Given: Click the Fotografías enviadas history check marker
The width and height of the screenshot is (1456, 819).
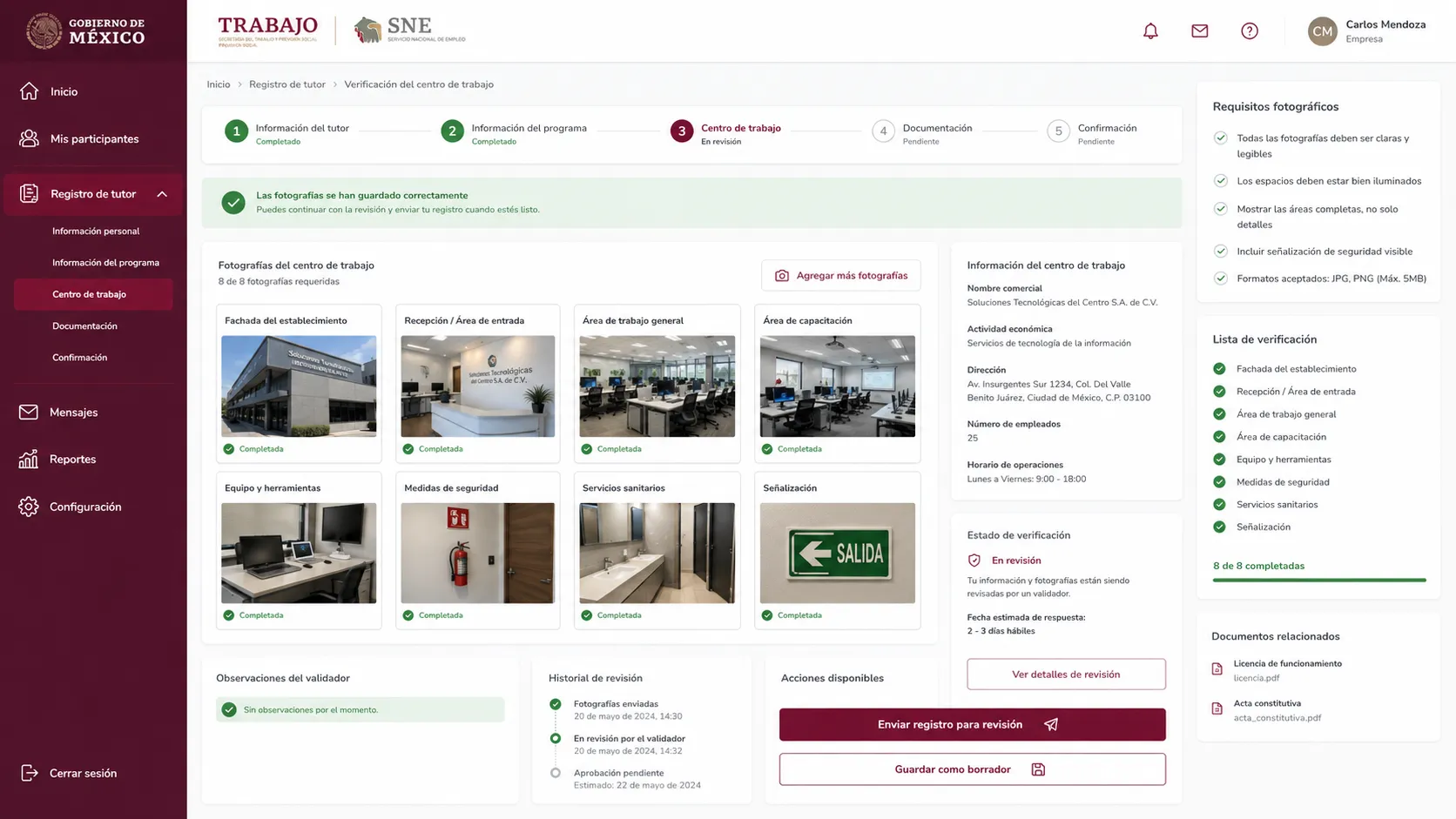Looking at the screenshot, I should click(556, 704).
